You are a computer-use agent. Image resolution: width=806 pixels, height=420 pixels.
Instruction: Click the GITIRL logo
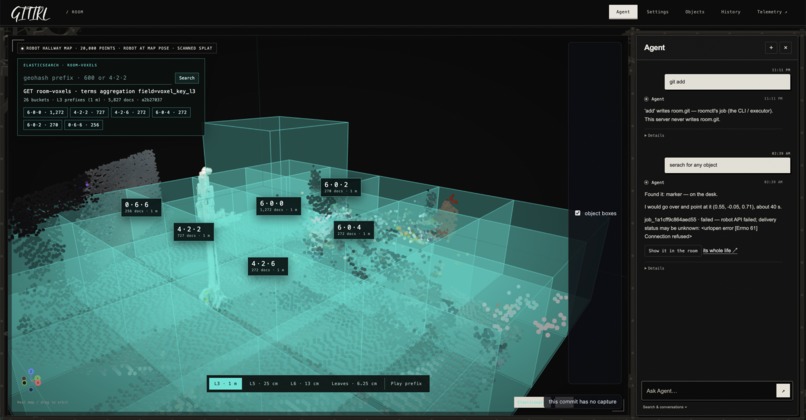pyautogui.click(x=30, y=12)
